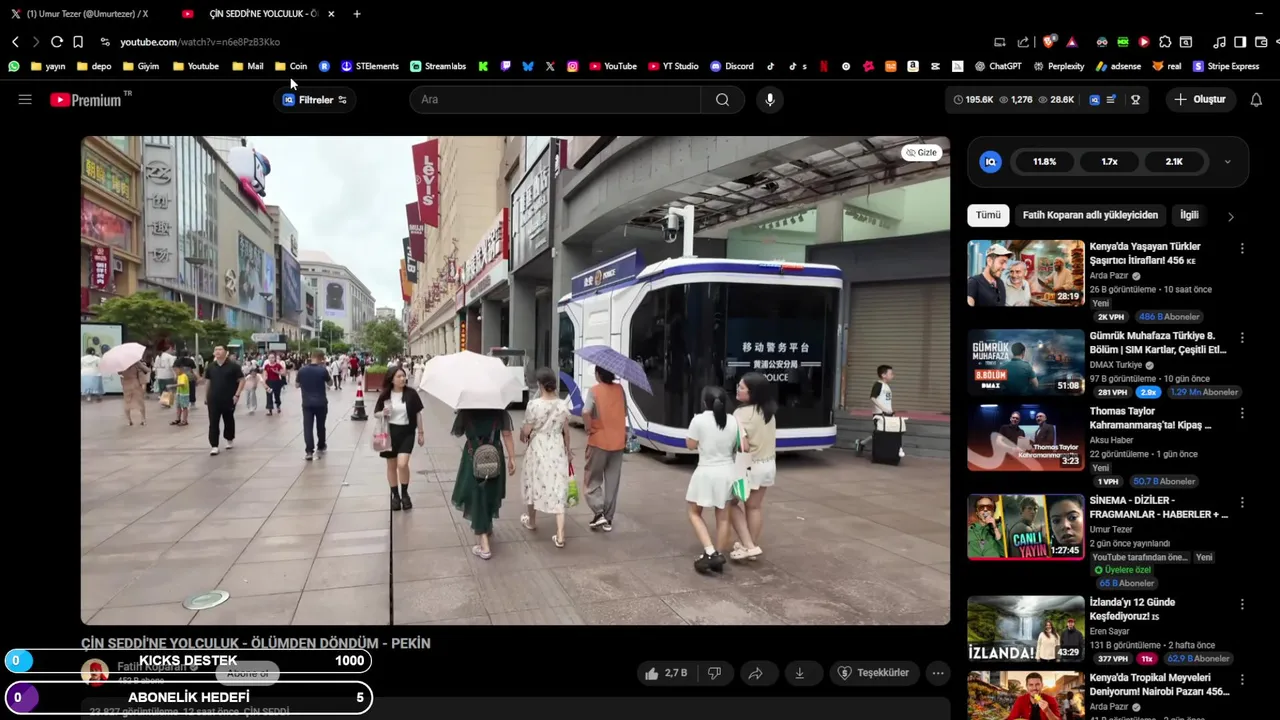Go back with browser back arrow
The height and width of the screenshot is (720, 1280).
point(15,42)
